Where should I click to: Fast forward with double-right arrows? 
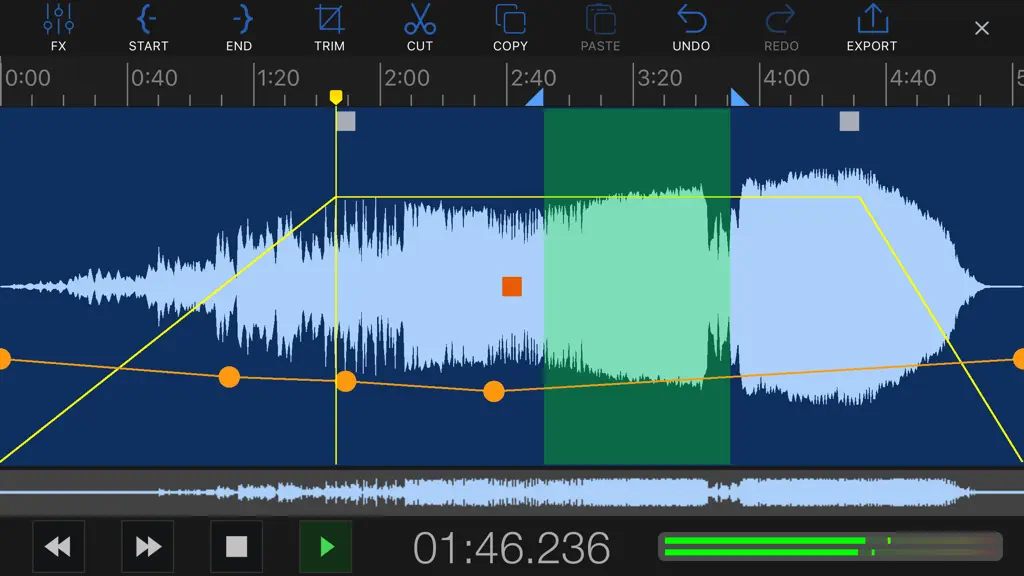click(148, 547)
